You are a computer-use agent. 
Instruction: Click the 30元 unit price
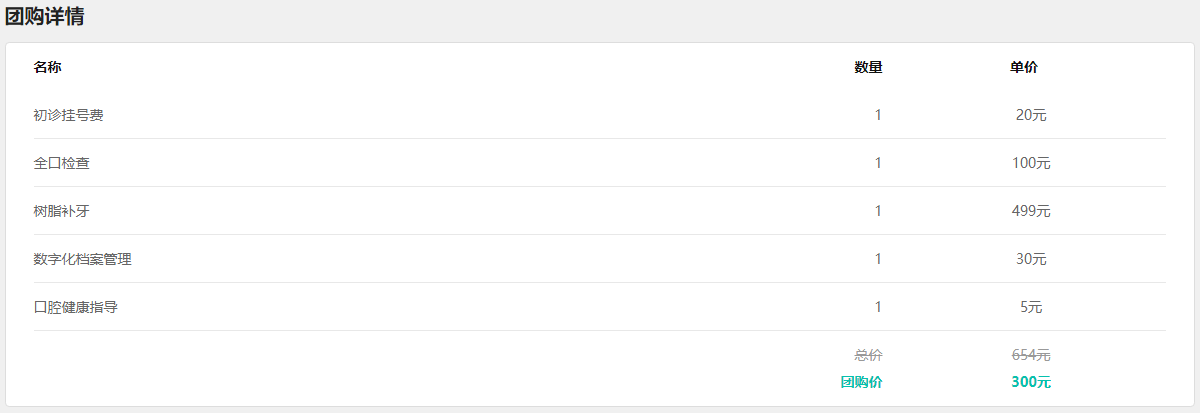tap(1031, 259)
